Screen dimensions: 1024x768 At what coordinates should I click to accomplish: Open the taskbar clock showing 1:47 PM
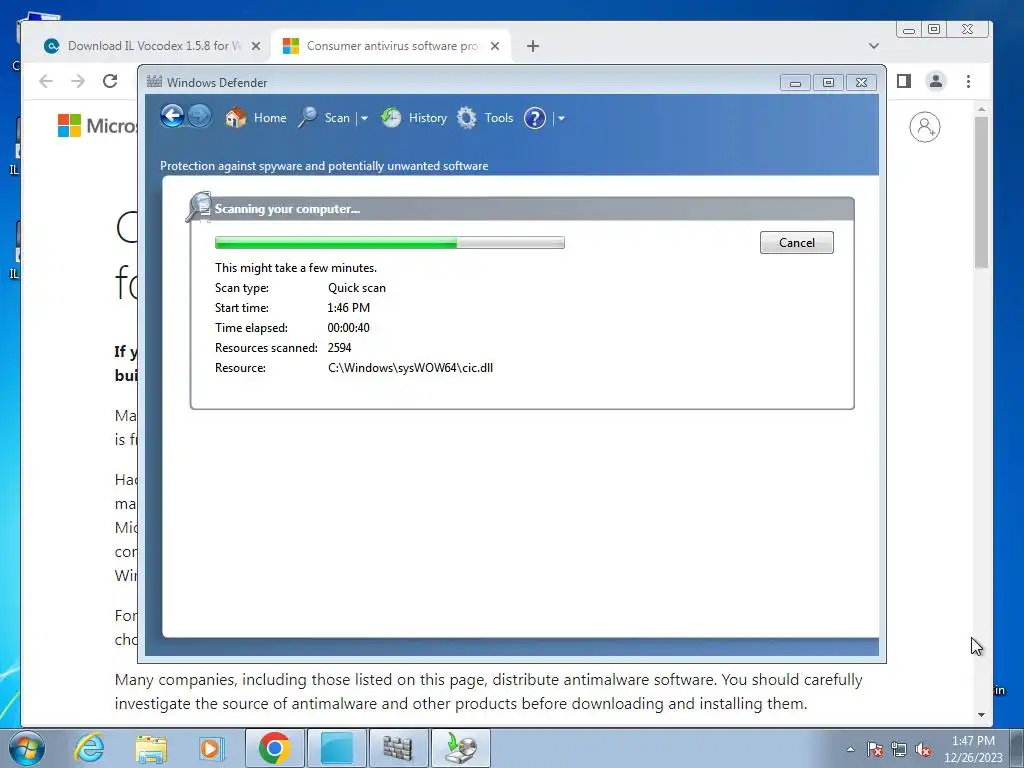point(973,749)
